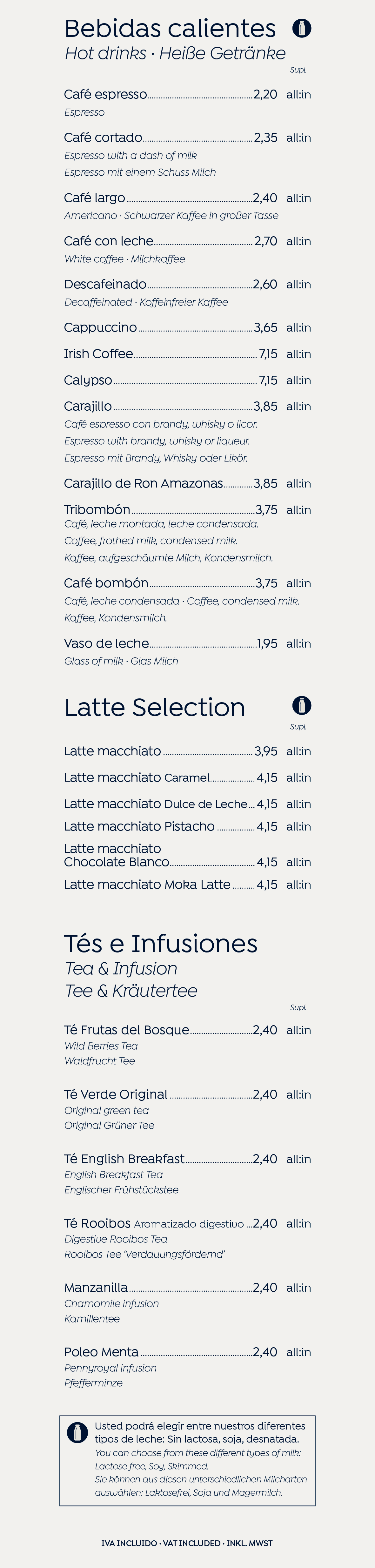Choose Cappuccino from the hot drinks
Viewport: 375px width, 1568px height.
tap(100, 327)
